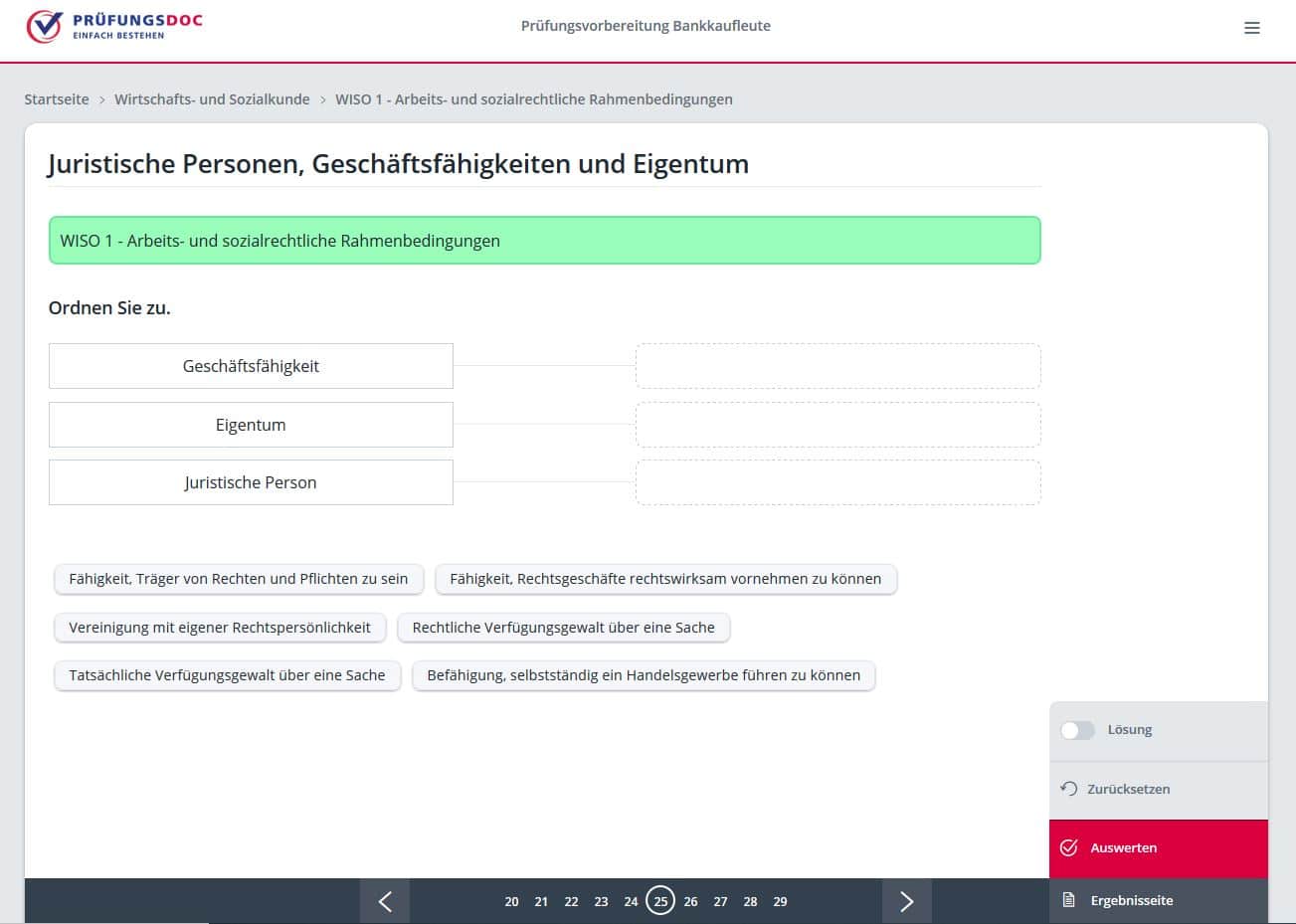
Task: Click the Ergebnisseite document icon
Action: (1069, 900)
